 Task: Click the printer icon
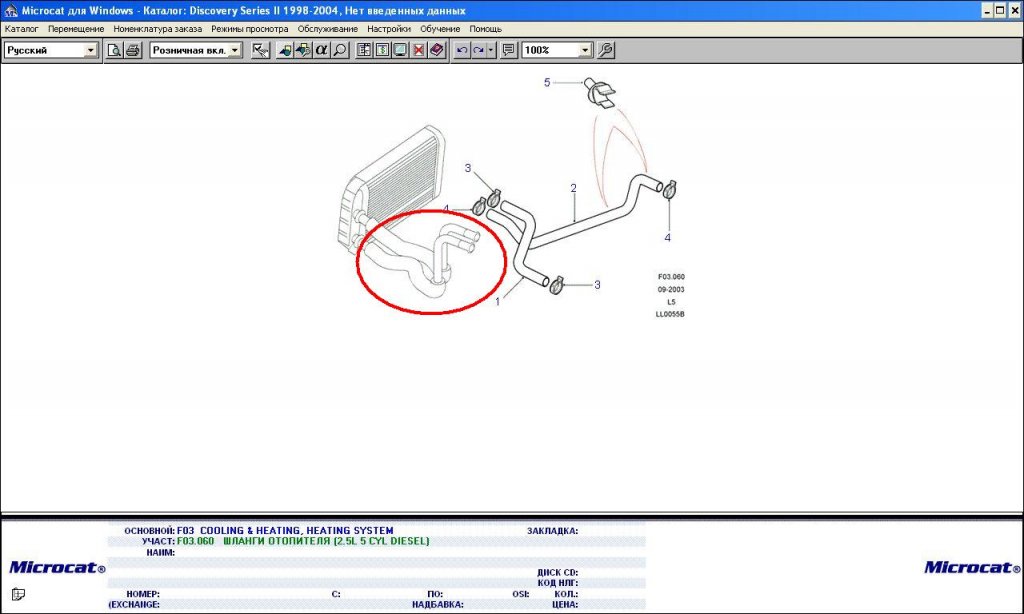pos(133,50)
